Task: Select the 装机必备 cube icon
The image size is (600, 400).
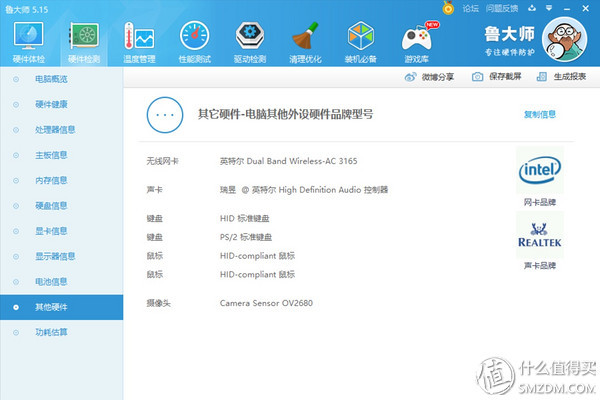Action: tap(360, 42)
